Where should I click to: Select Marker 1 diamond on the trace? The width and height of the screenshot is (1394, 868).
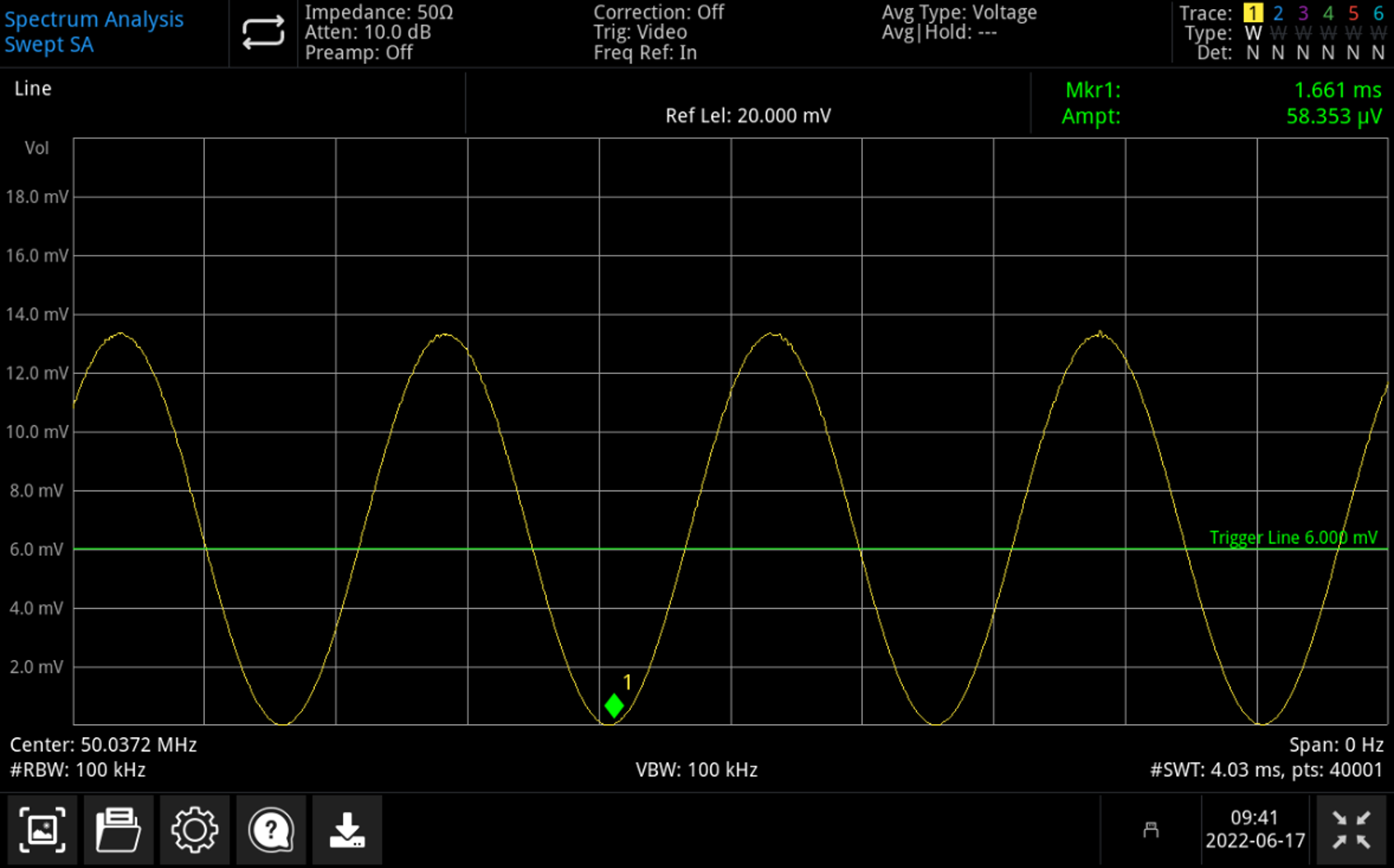click(614, 705)
